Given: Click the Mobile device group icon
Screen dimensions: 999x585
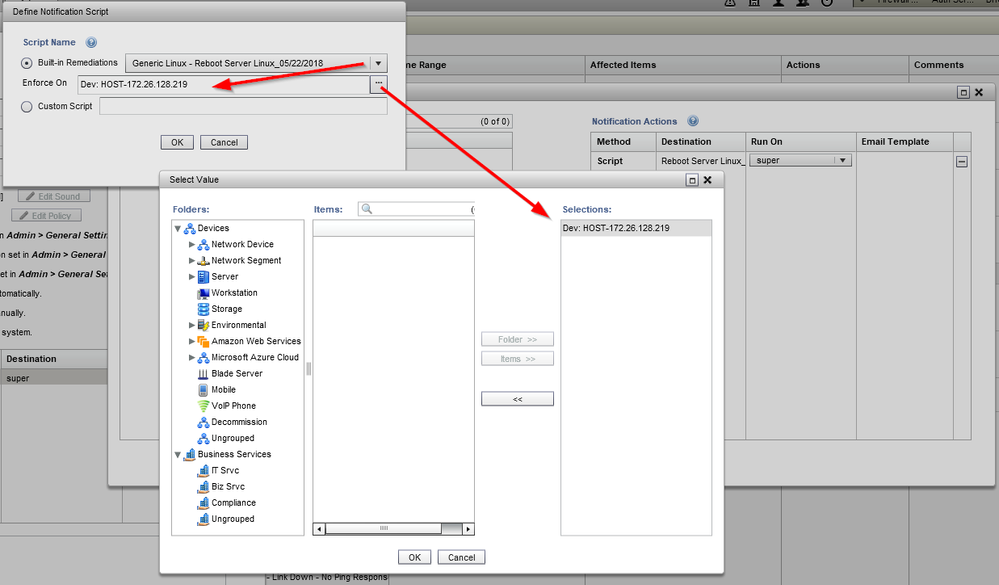Looking at the screenshot, I should 201,389.
